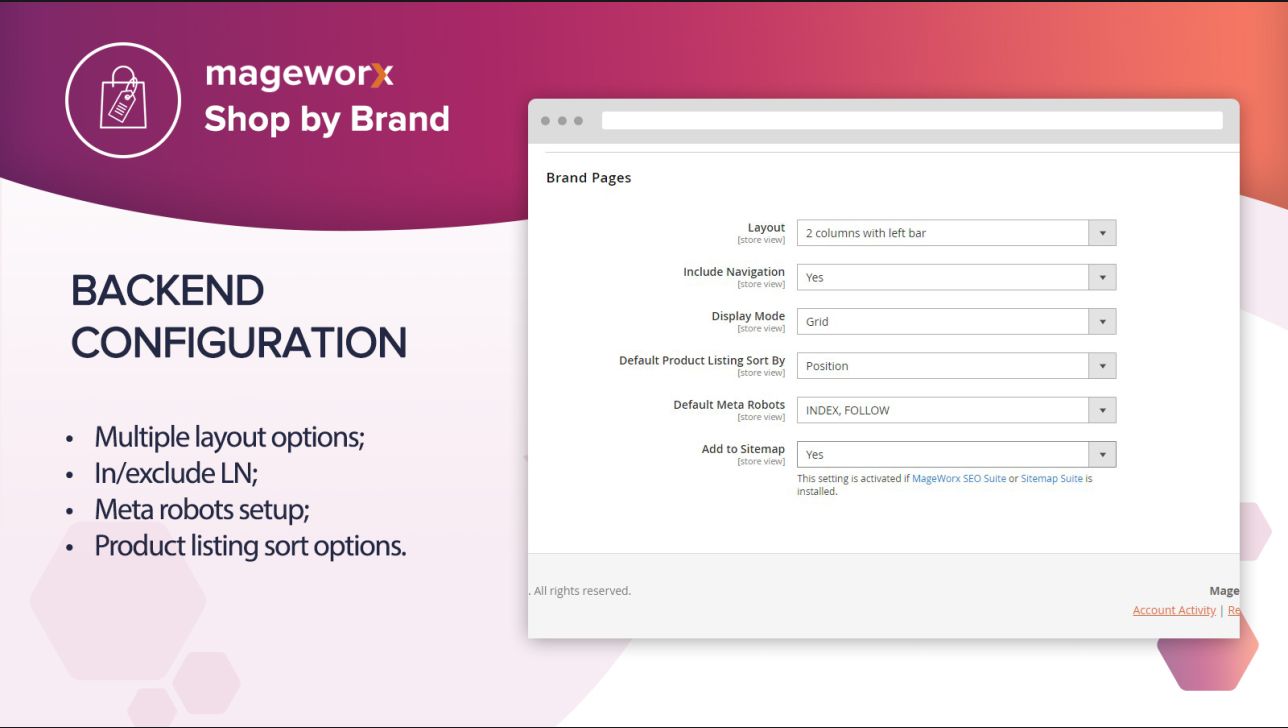Click the middle gray window dot
The height and width of the screenshot is (728, 1288).
click(562, 121)
